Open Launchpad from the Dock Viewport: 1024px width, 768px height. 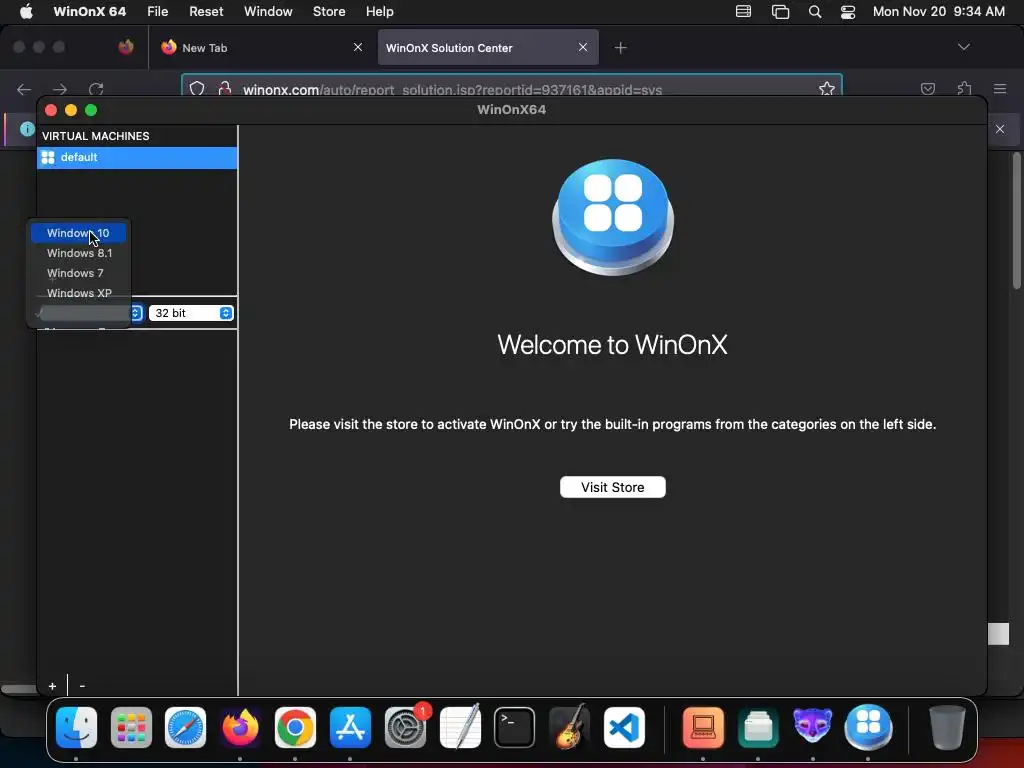tap(131, 728)
